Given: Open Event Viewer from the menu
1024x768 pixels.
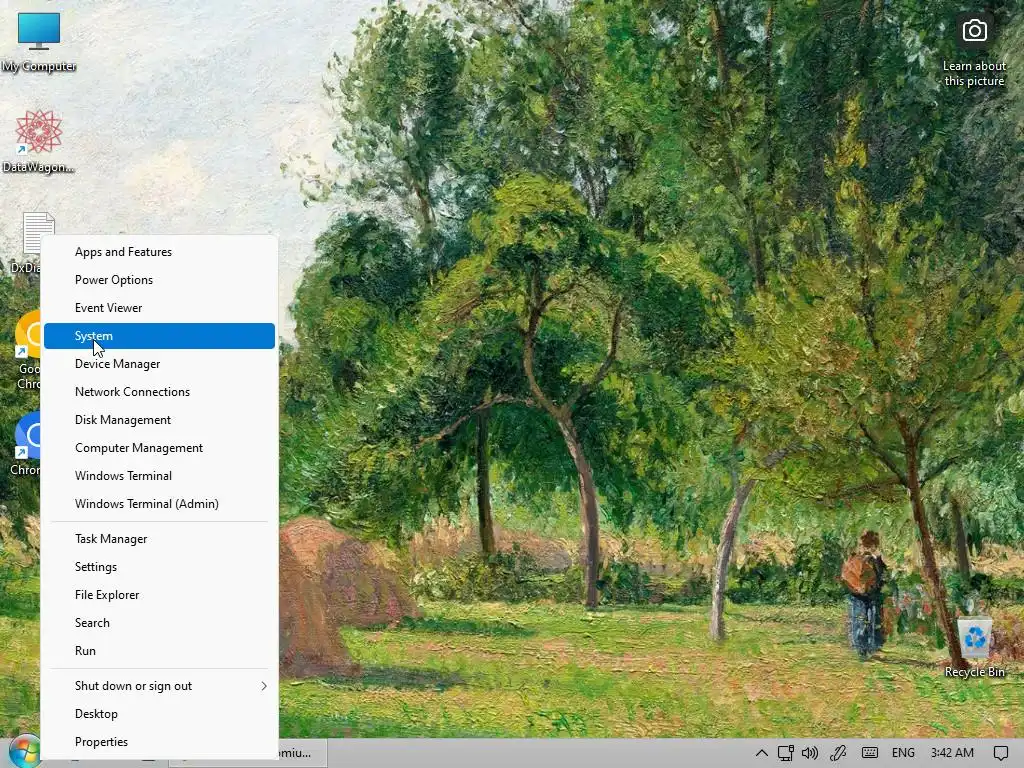Looking at the screenshot, I should pos(159,308).
